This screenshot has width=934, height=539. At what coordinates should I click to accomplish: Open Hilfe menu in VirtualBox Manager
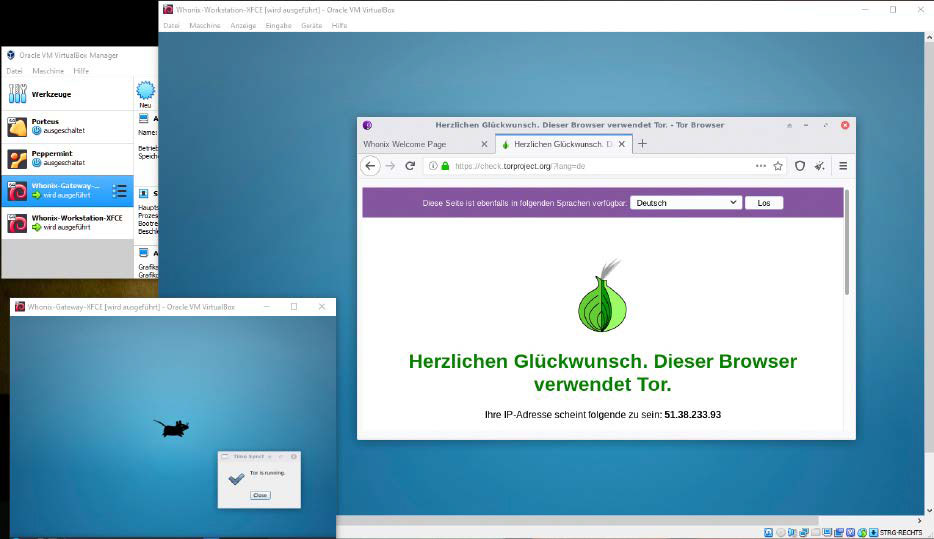pos(81,71)
